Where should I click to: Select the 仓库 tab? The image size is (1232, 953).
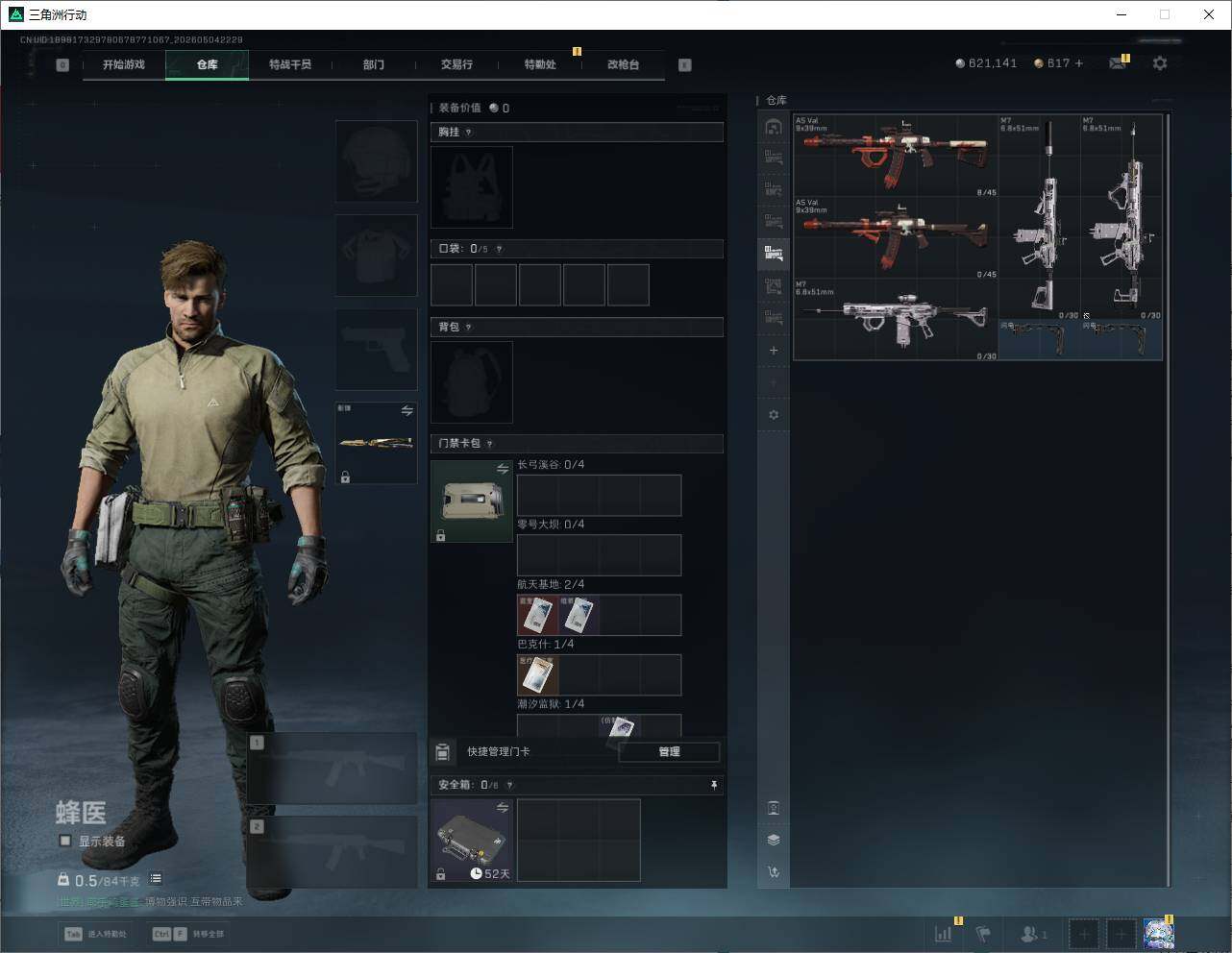(x=207, y=64)
